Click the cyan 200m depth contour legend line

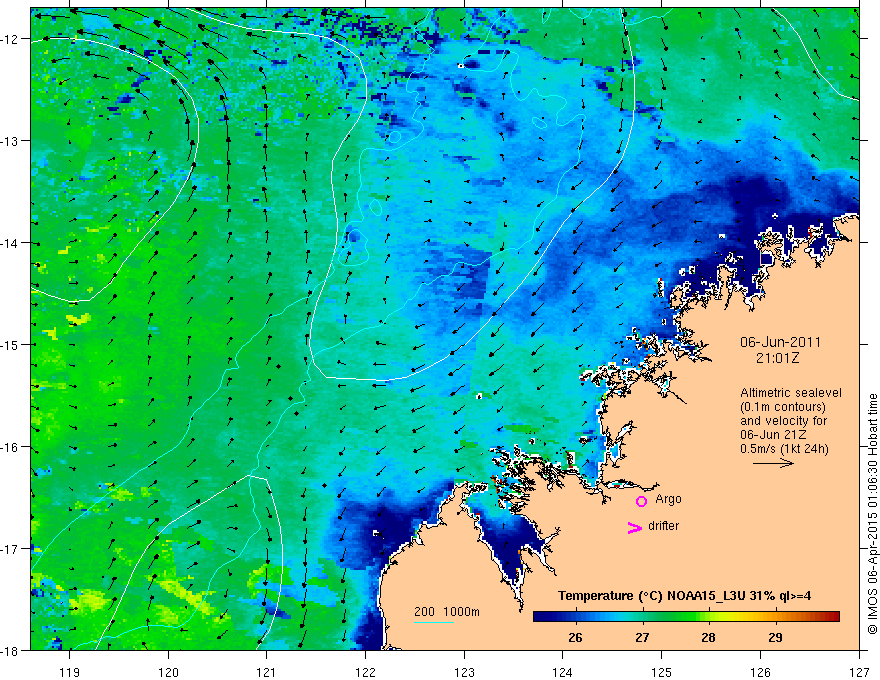point(434,622)
